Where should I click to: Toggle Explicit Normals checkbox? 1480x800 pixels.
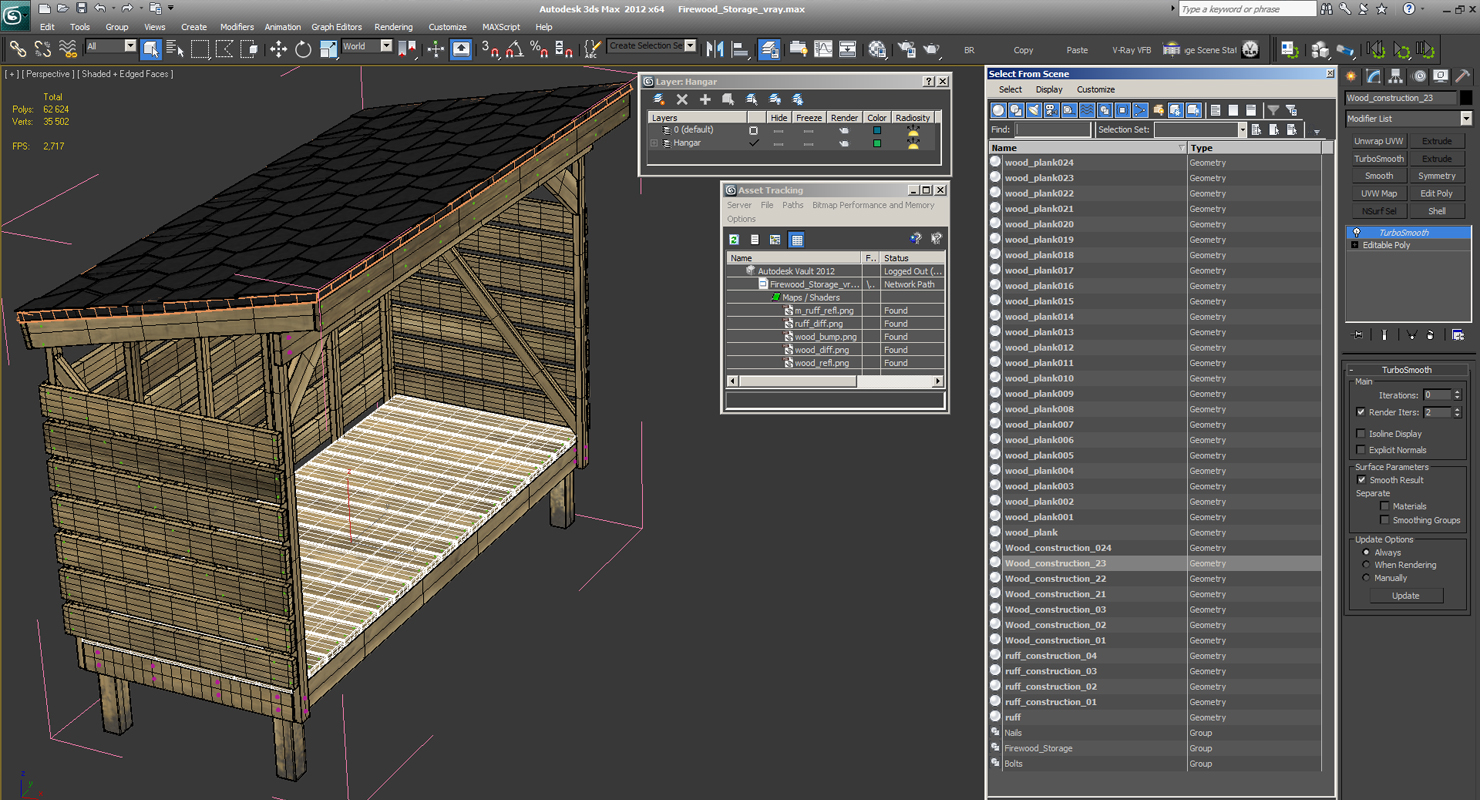tap(1360, 450)
